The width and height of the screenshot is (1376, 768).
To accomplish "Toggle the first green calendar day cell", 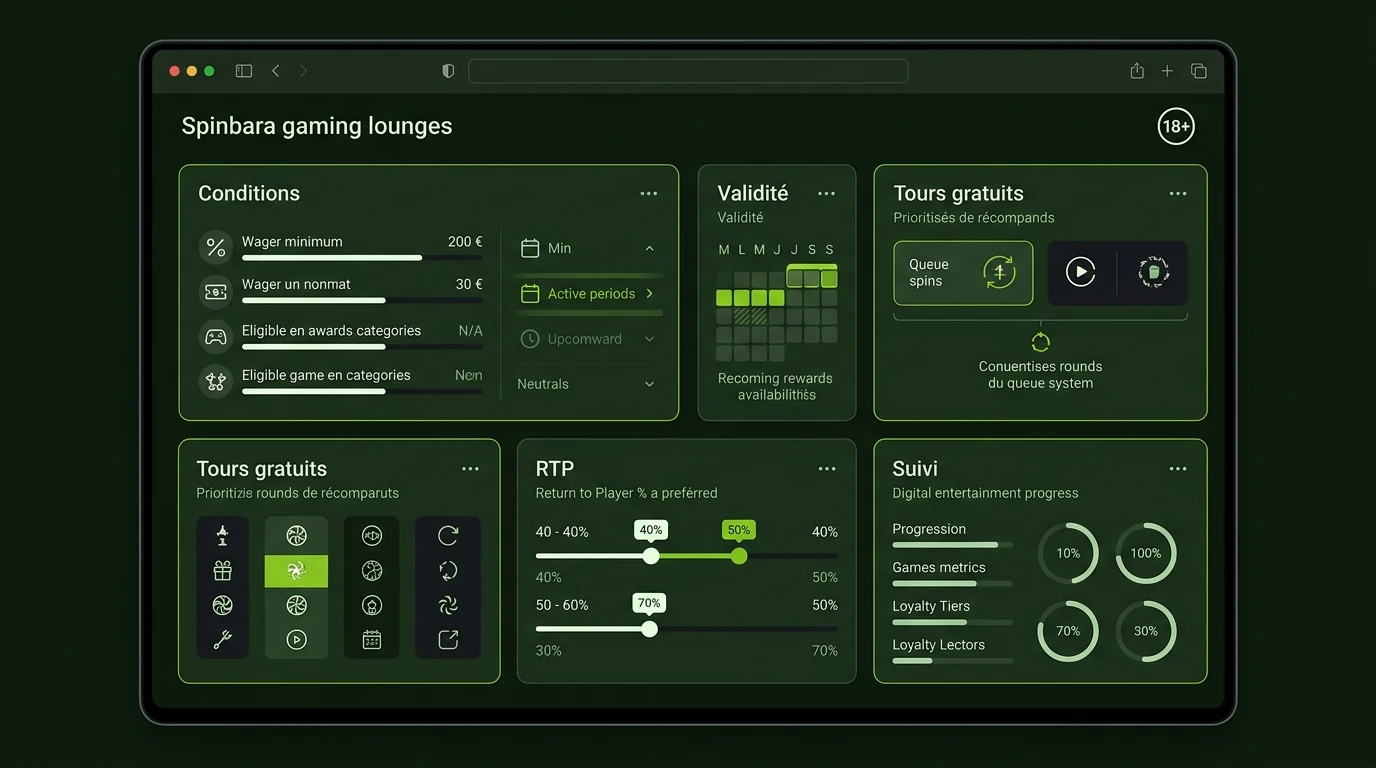I will click(724, 297).
